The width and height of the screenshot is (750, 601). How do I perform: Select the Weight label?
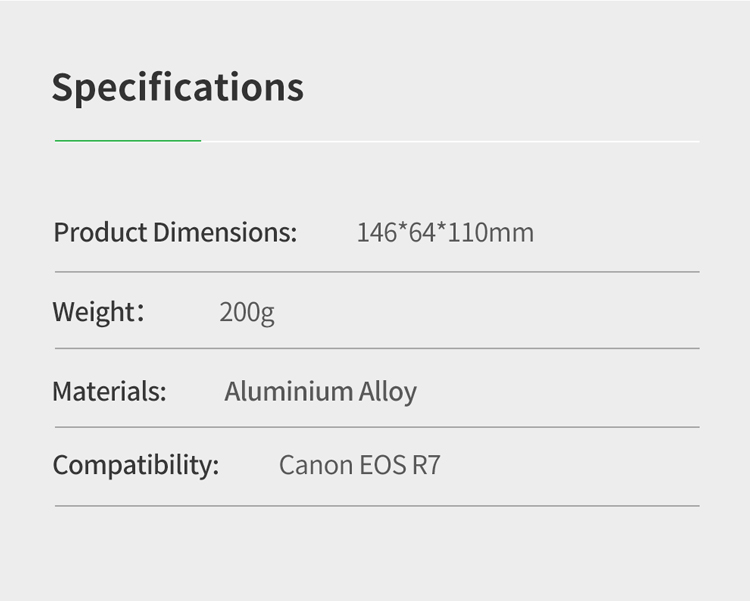93,312
